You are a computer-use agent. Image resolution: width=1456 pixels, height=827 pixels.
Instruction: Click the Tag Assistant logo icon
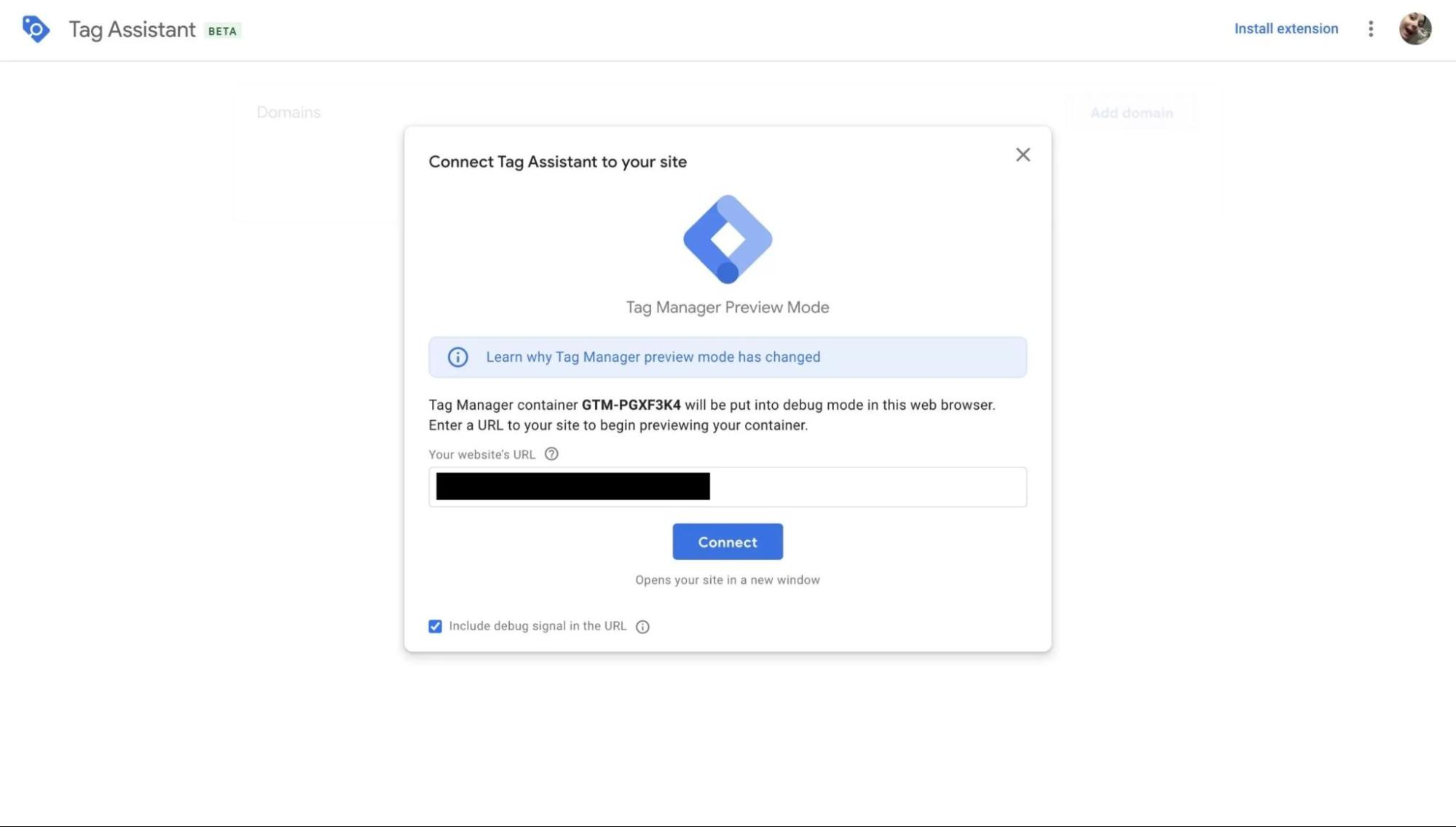click(36, 29)
